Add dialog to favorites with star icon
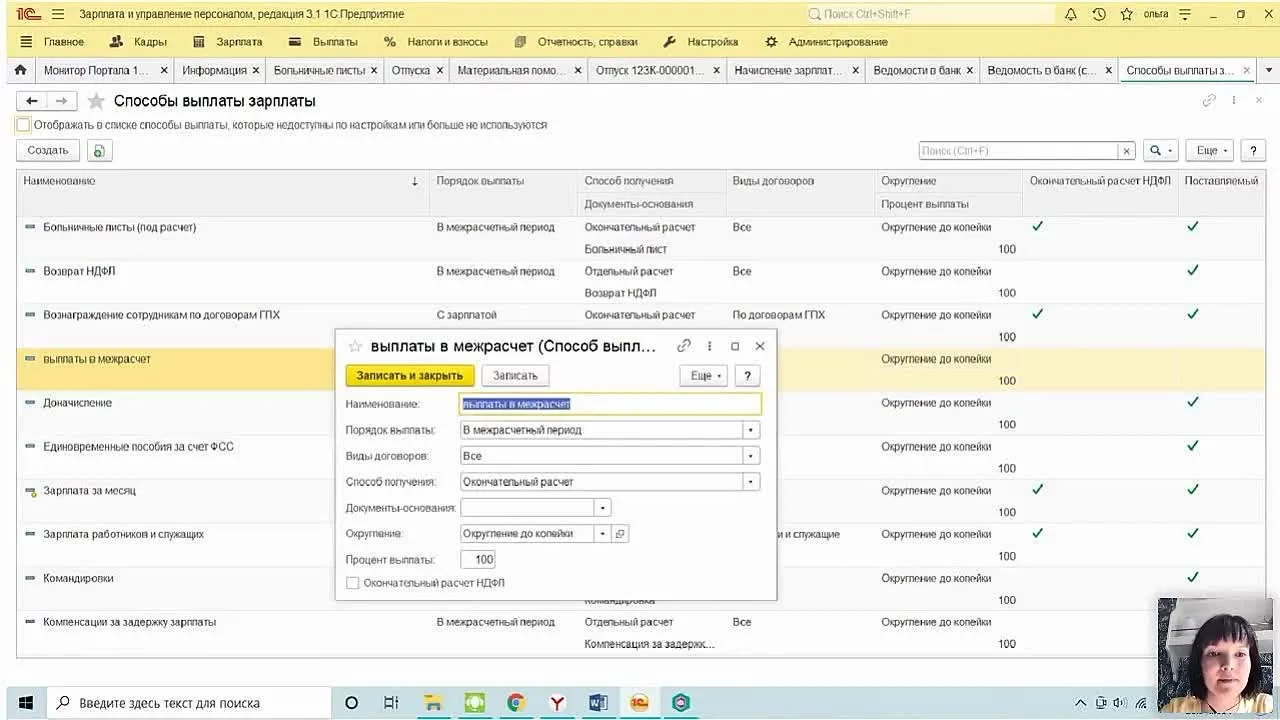The image size is (1280, 720). (x=355, y=346)
